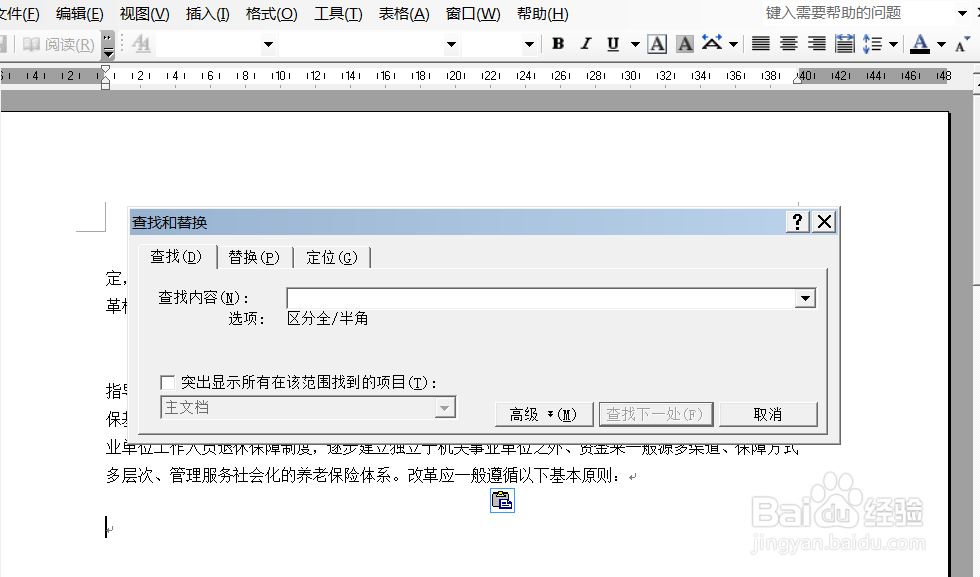Image resolution: width=980 pixels, height=577 pixels.
Task: Click the distributed alignment icon
Action: pyautogui.click(x=845, y=44)
